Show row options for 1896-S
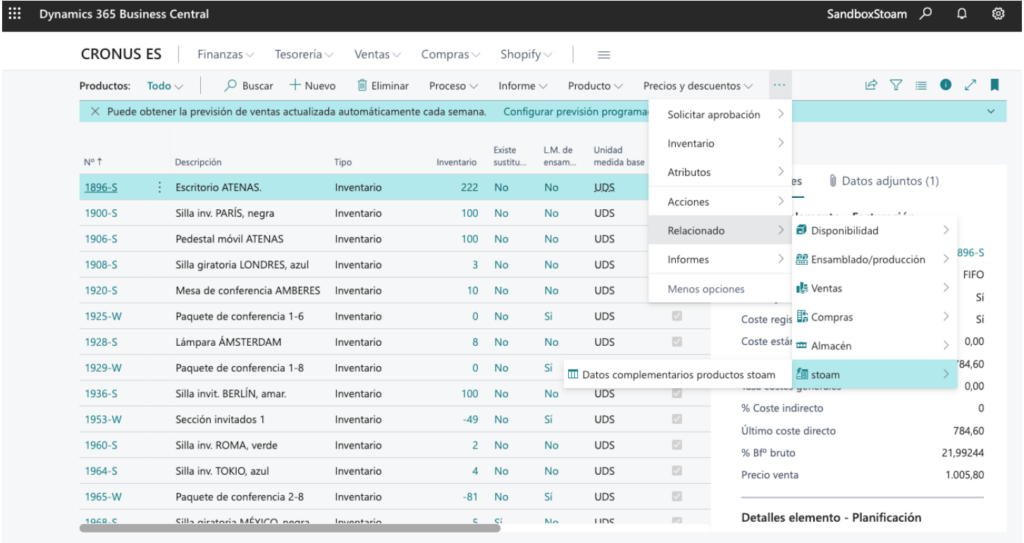This screenshot has height=543, width=1024. click(x=159, y=188)
